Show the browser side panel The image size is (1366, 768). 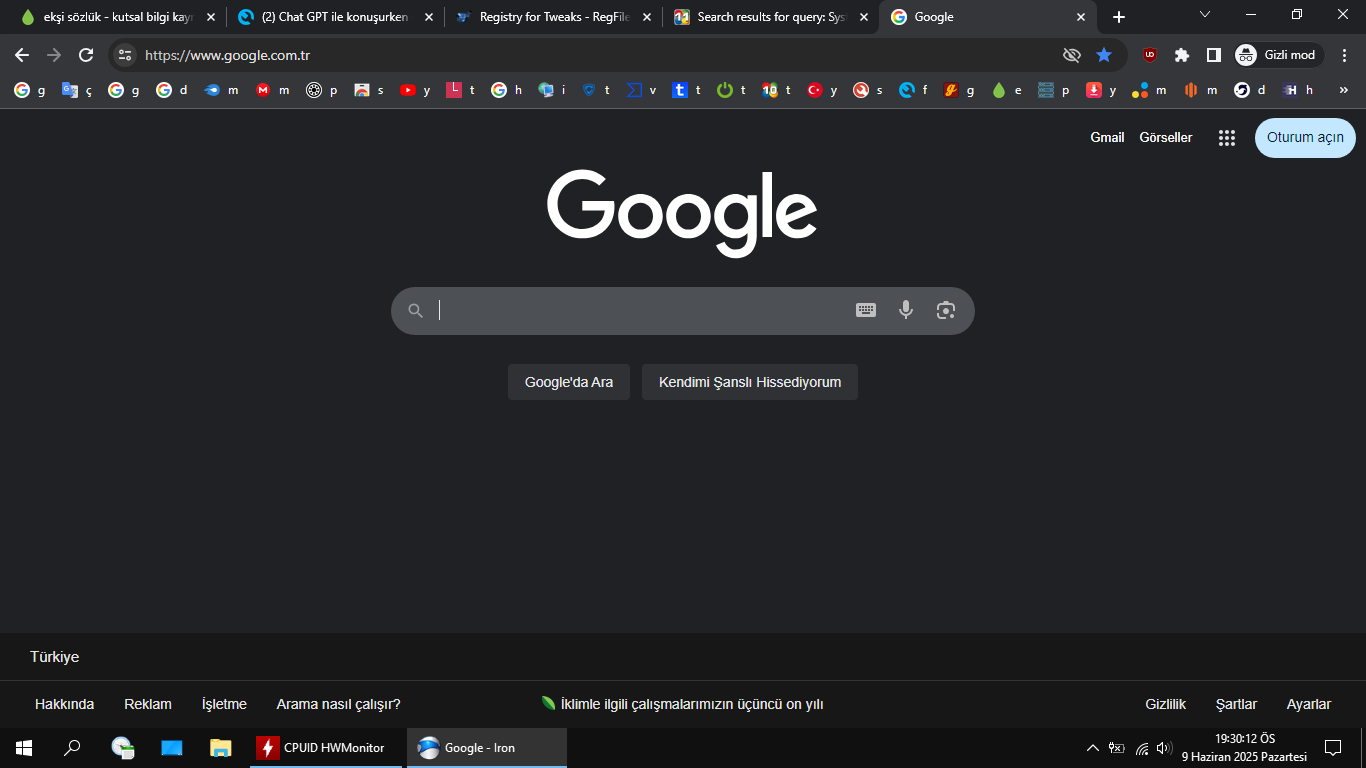[1213, 55]
